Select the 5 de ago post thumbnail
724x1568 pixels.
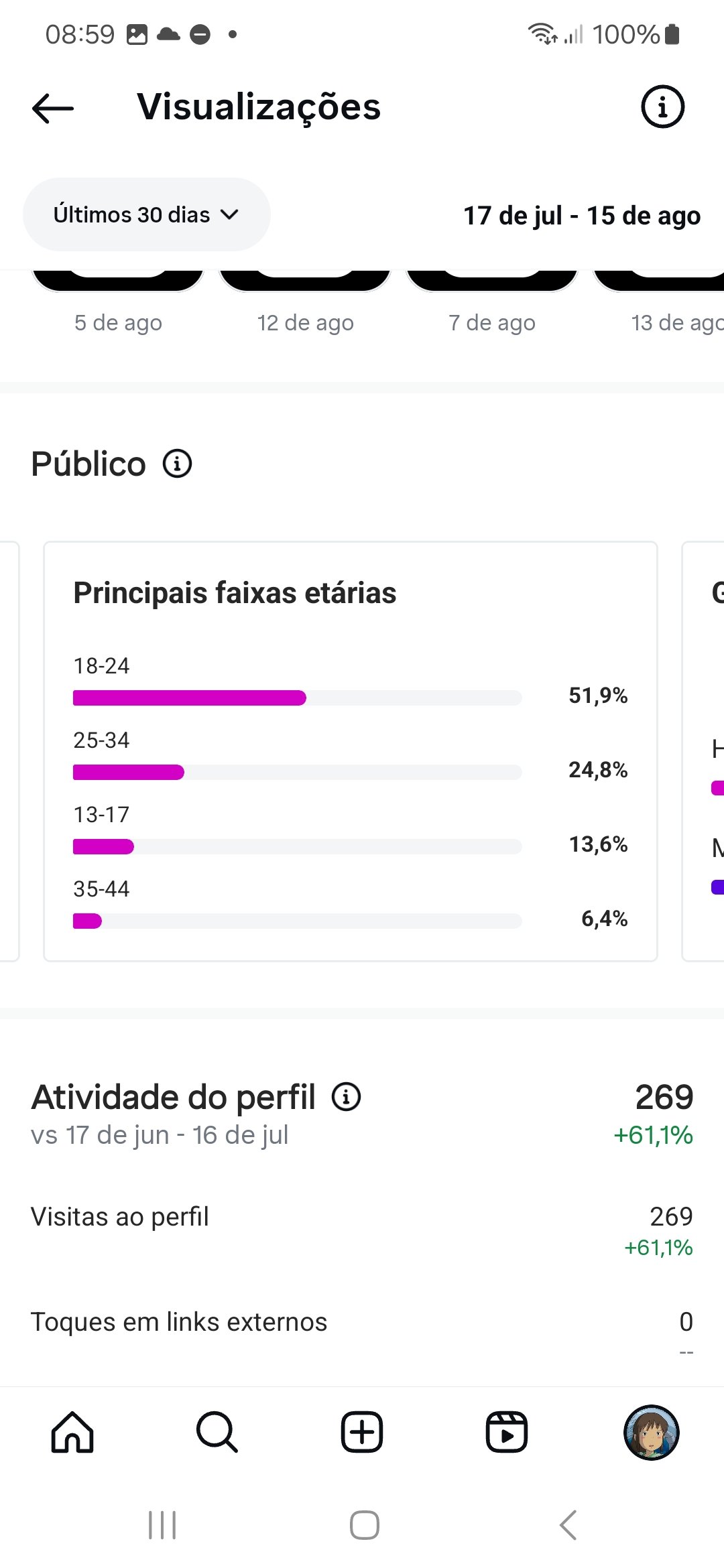pos(118,281)
